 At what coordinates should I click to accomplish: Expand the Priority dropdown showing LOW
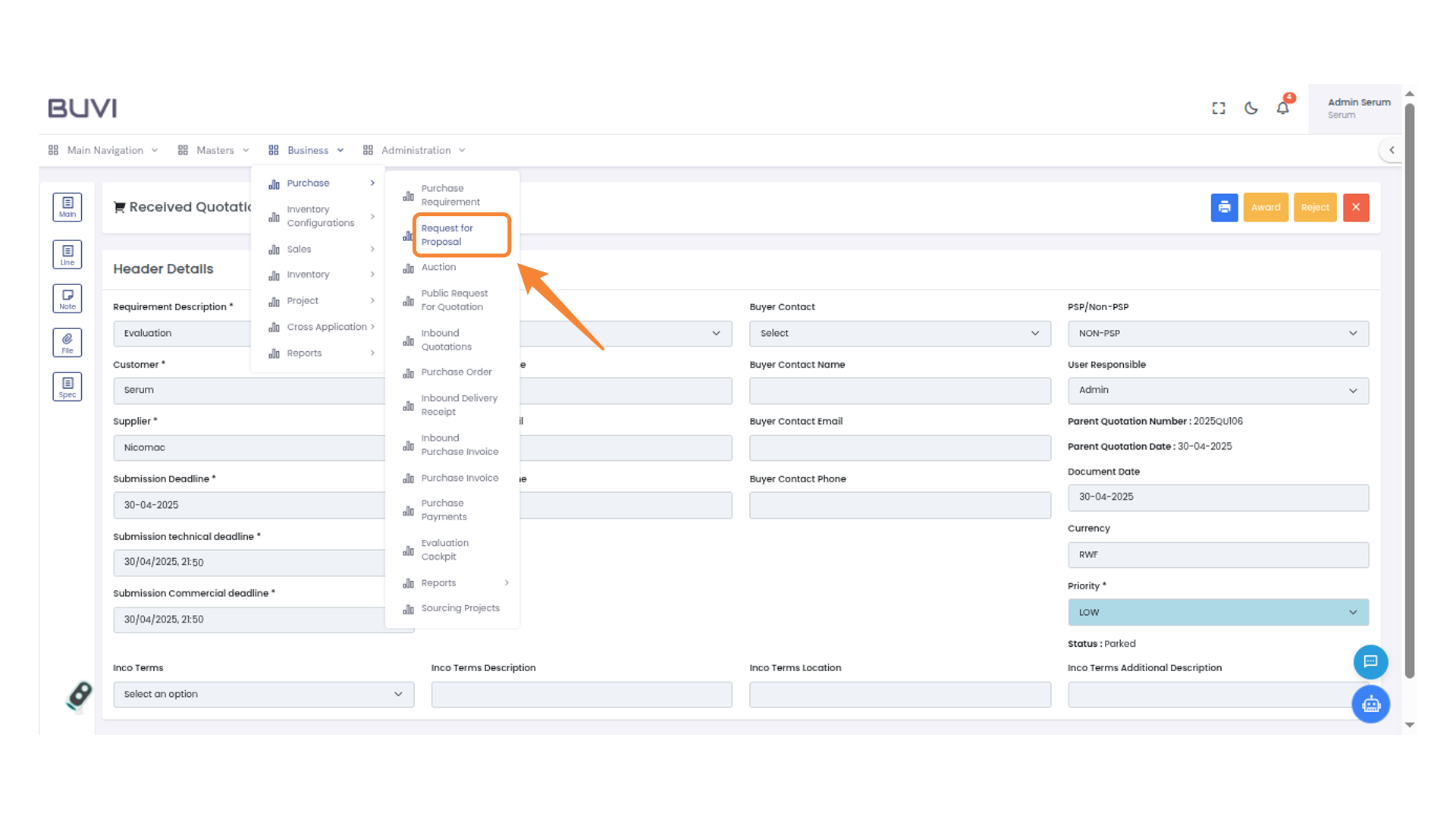1218,612
